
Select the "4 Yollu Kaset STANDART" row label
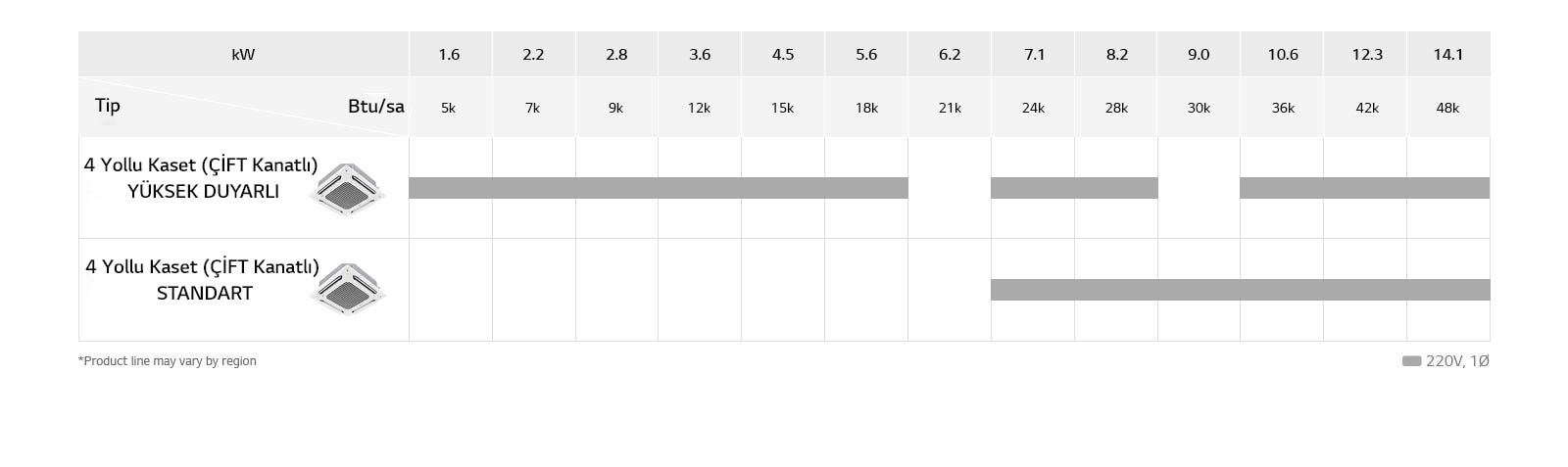(203, 279)
